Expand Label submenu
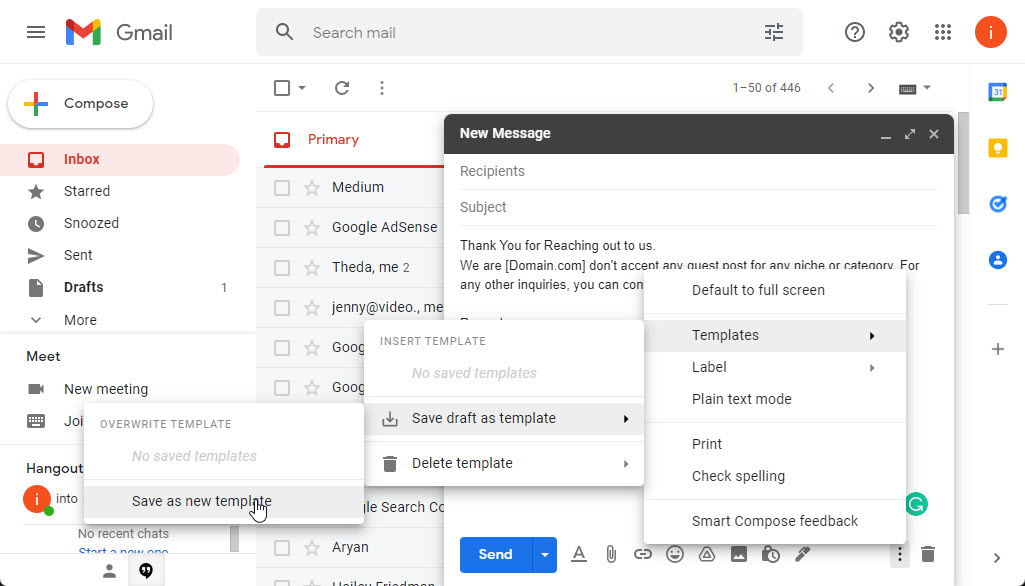This screenshot has height=586, width=1025. [775, 368]
